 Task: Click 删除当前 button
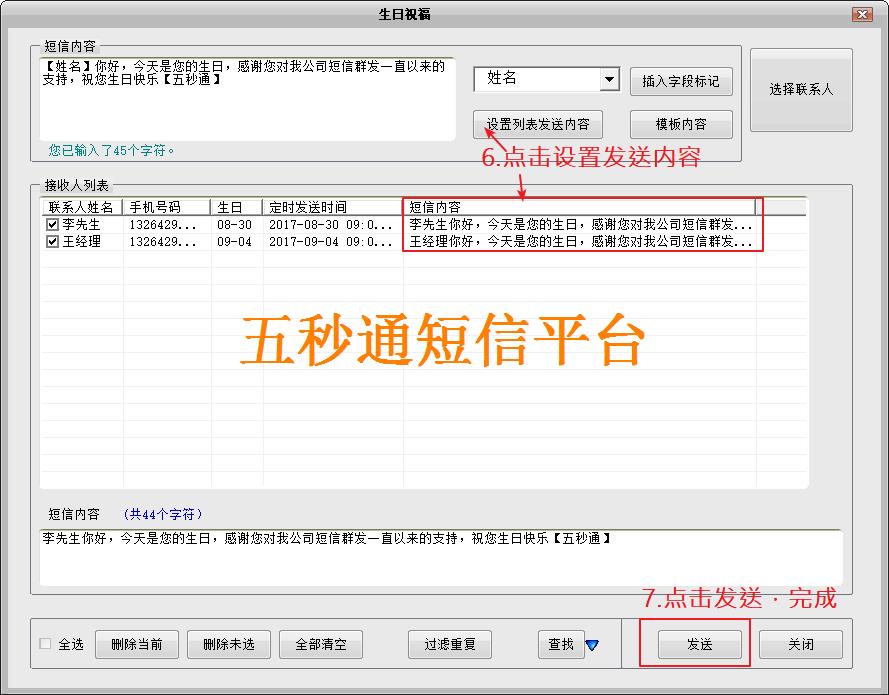(x=137, y=644)
